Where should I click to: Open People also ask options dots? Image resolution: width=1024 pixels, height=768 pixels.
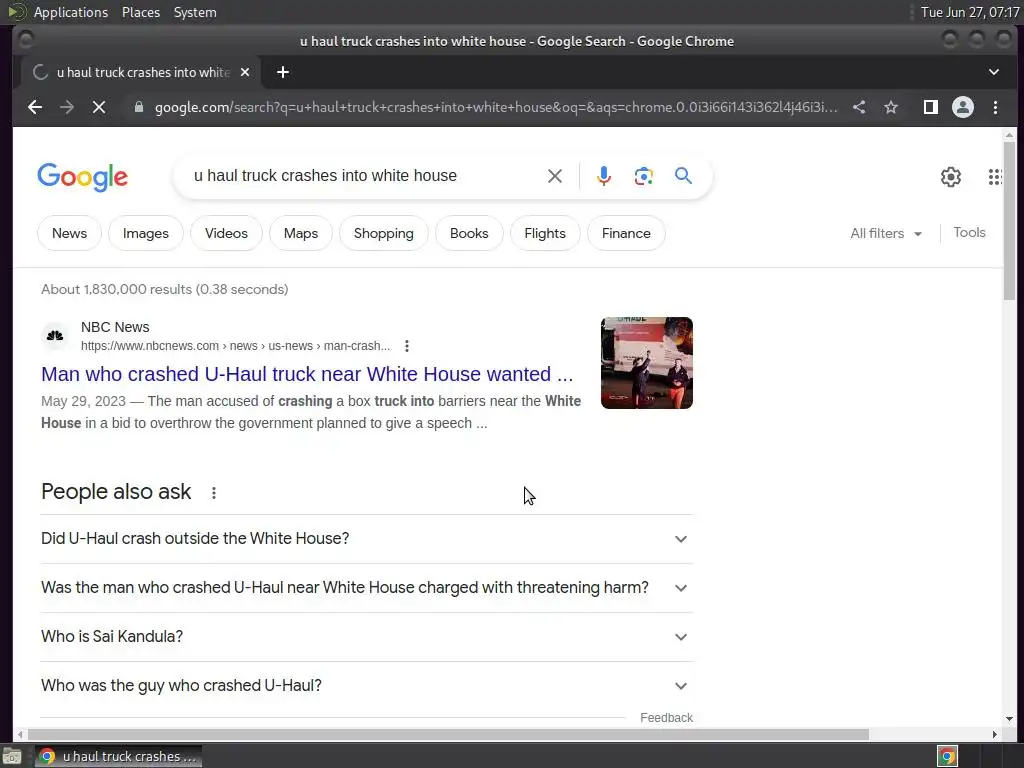(214, 493)
